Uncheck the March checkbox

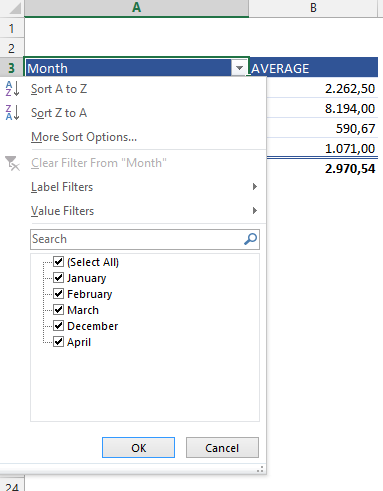(x=59, y=310)
